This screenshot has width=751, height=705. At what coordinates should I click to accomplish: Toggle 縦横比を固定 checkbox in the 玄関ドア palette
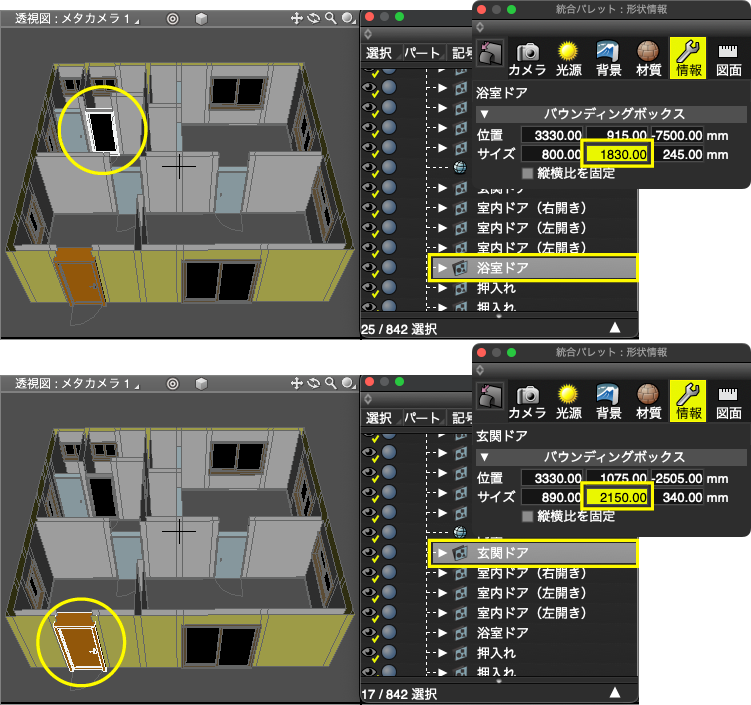pos(527,516)
